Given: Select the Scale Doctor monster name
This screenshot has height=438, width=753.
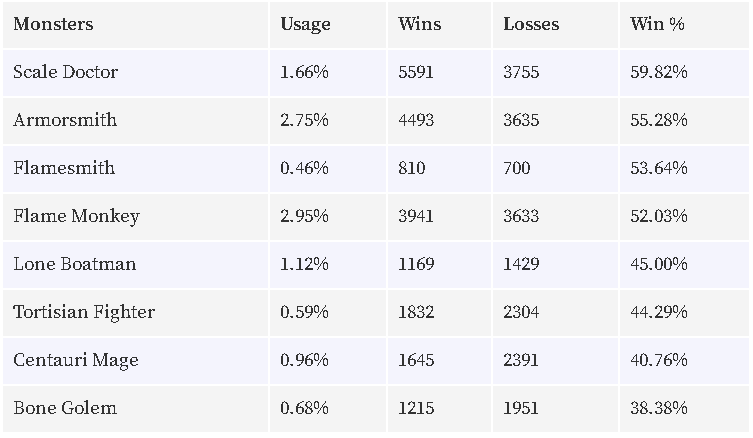Looking at the screenshot, I should coord(65,72).
